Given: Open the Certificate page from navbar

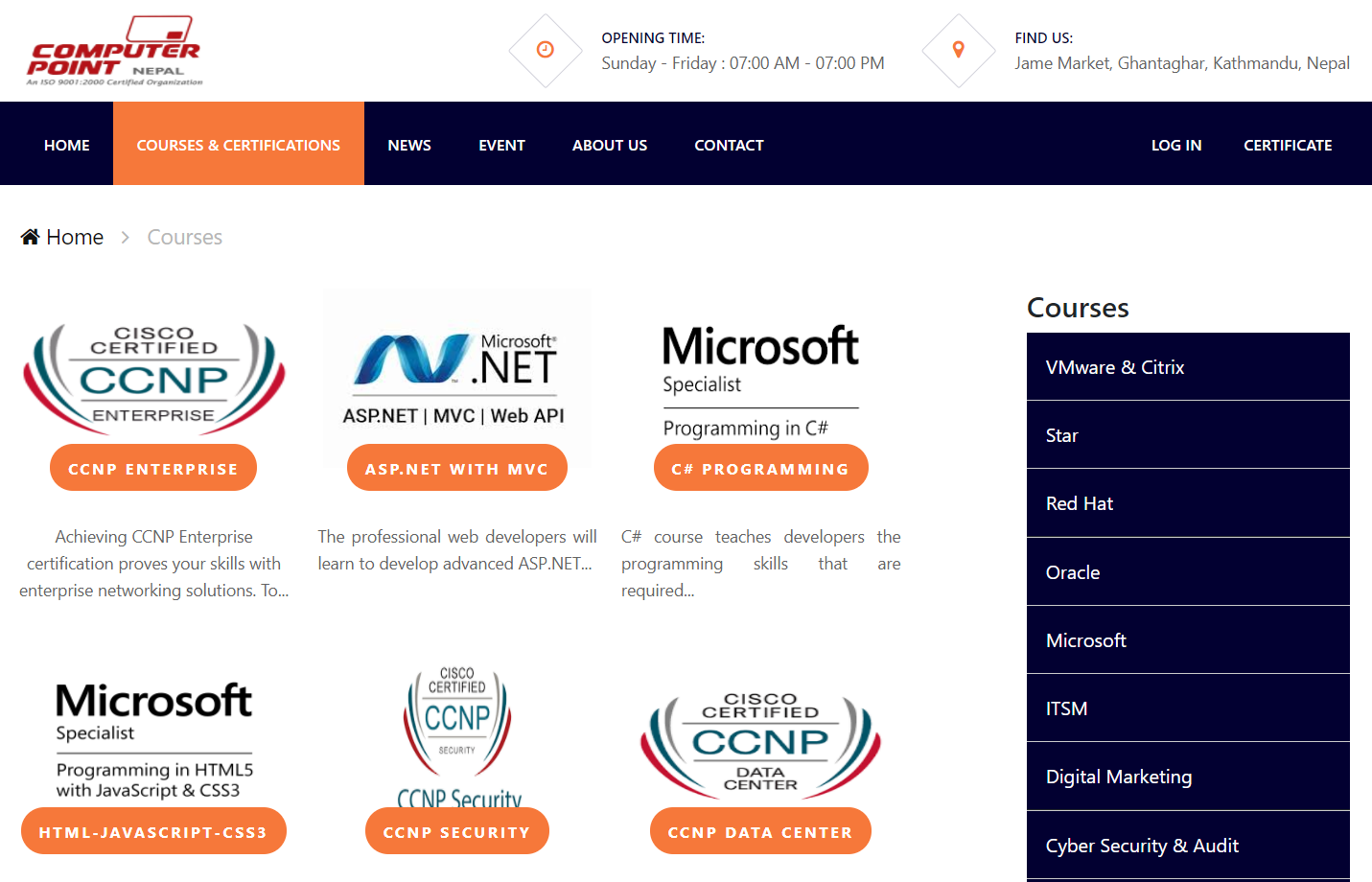Looking at the screenshot, I should (x=1288, y=145).
